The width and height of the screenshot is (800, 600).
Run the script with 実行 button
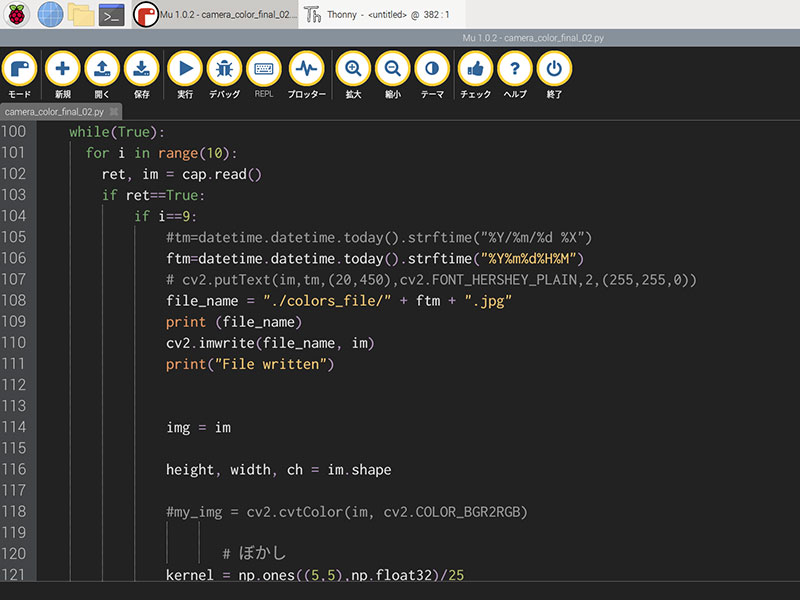(185, 71)
